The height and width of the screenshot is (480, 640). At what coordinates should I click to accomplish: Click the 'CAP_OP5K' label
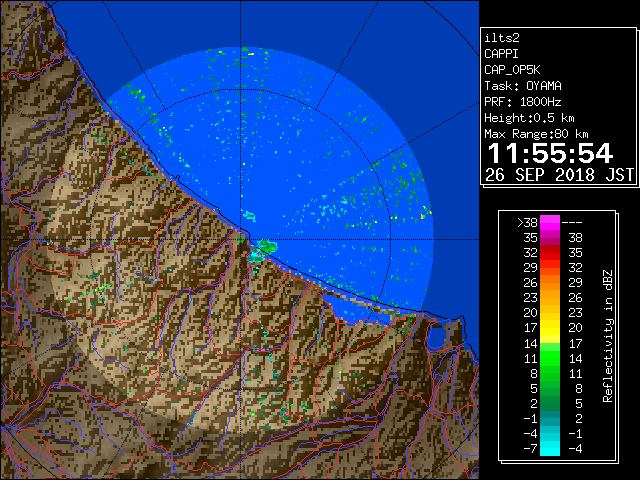click(512, 70)
